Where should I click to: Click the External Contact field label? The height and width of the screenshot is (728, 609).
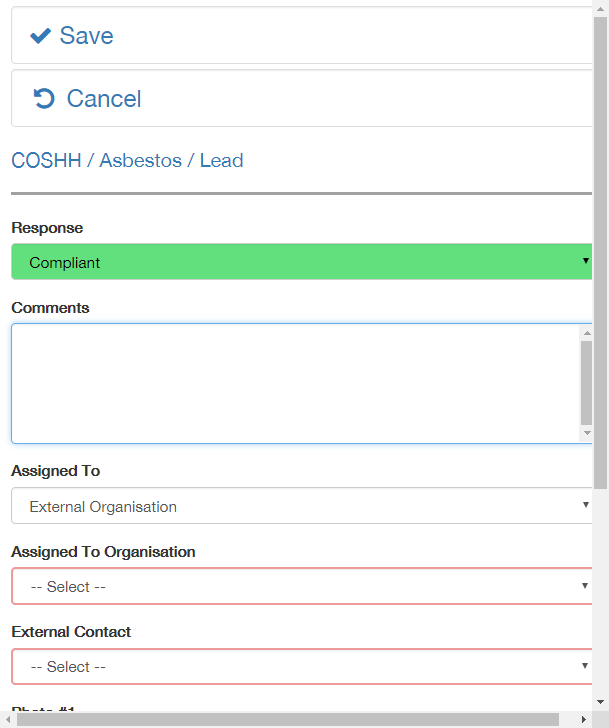click(71, 632)
